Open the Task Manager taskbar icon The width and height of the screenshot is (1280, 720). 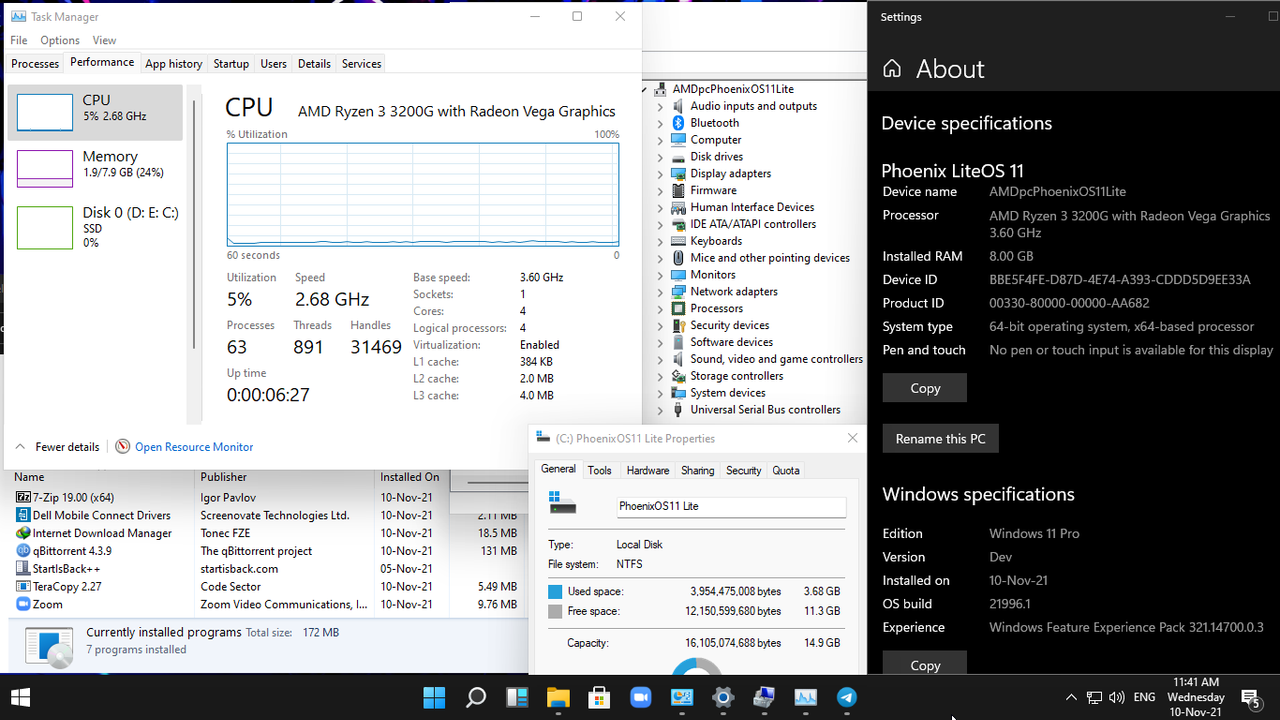(805, 697)
